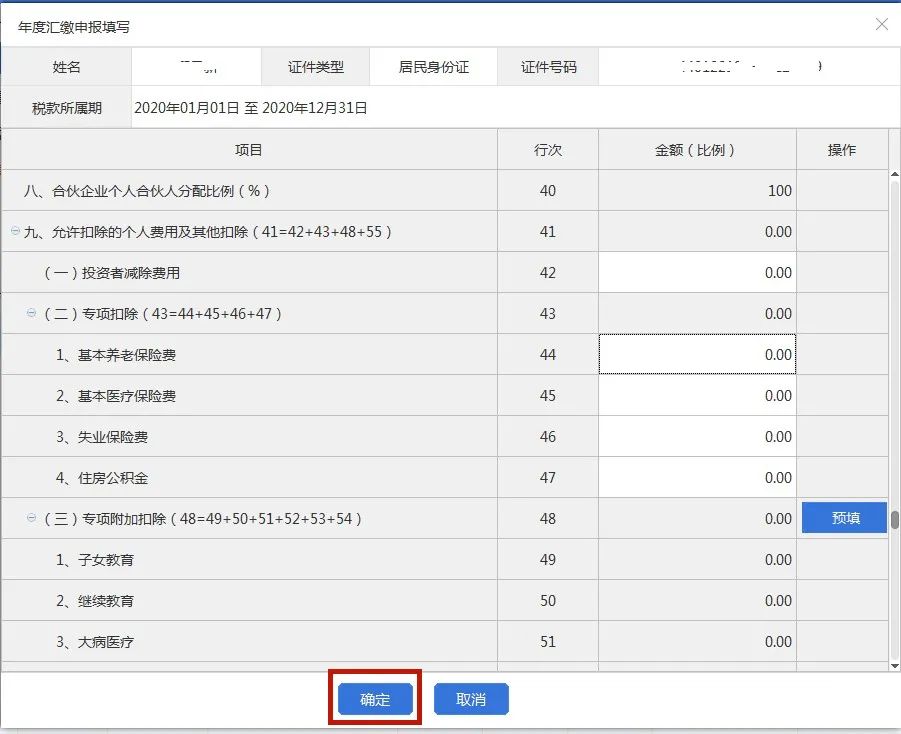
Task: Click the 证件类型 label
Action: click(315, 67)
